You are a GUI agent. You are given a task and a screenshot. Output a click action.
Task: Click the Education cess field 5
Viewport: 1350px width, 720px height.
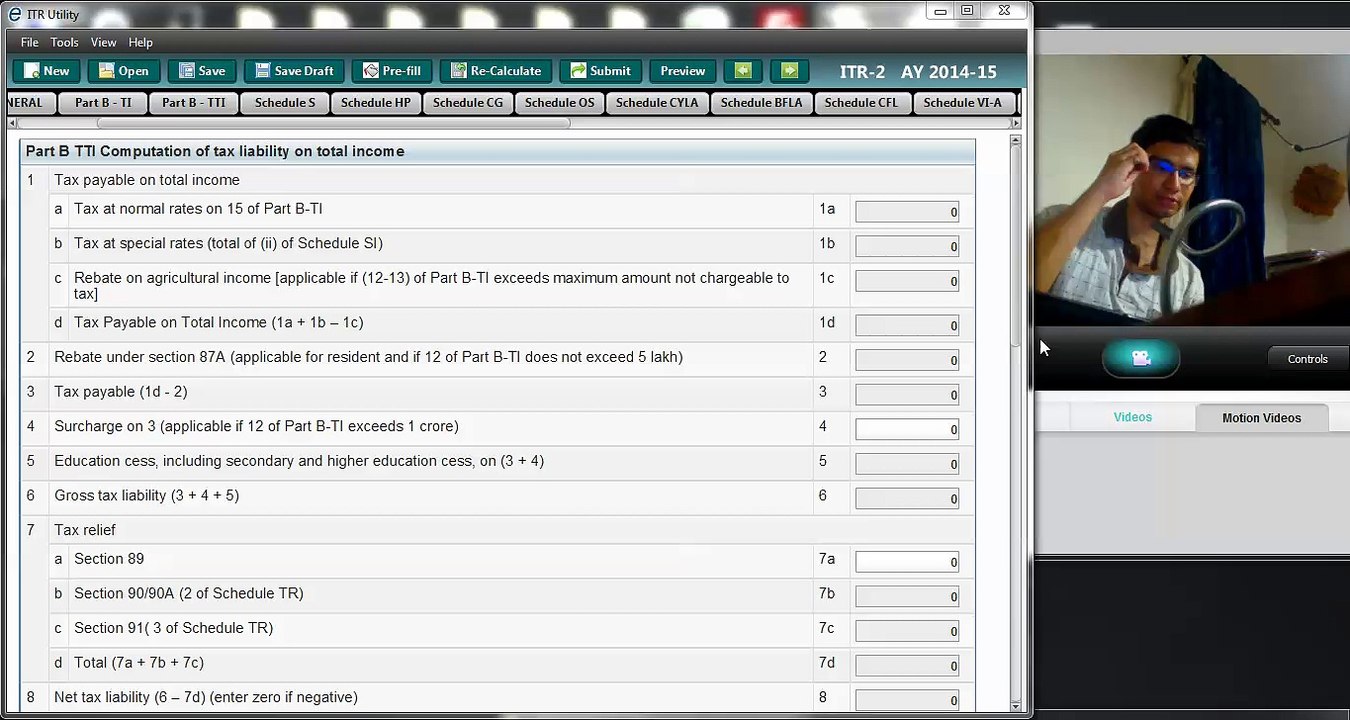pos(907,463)
